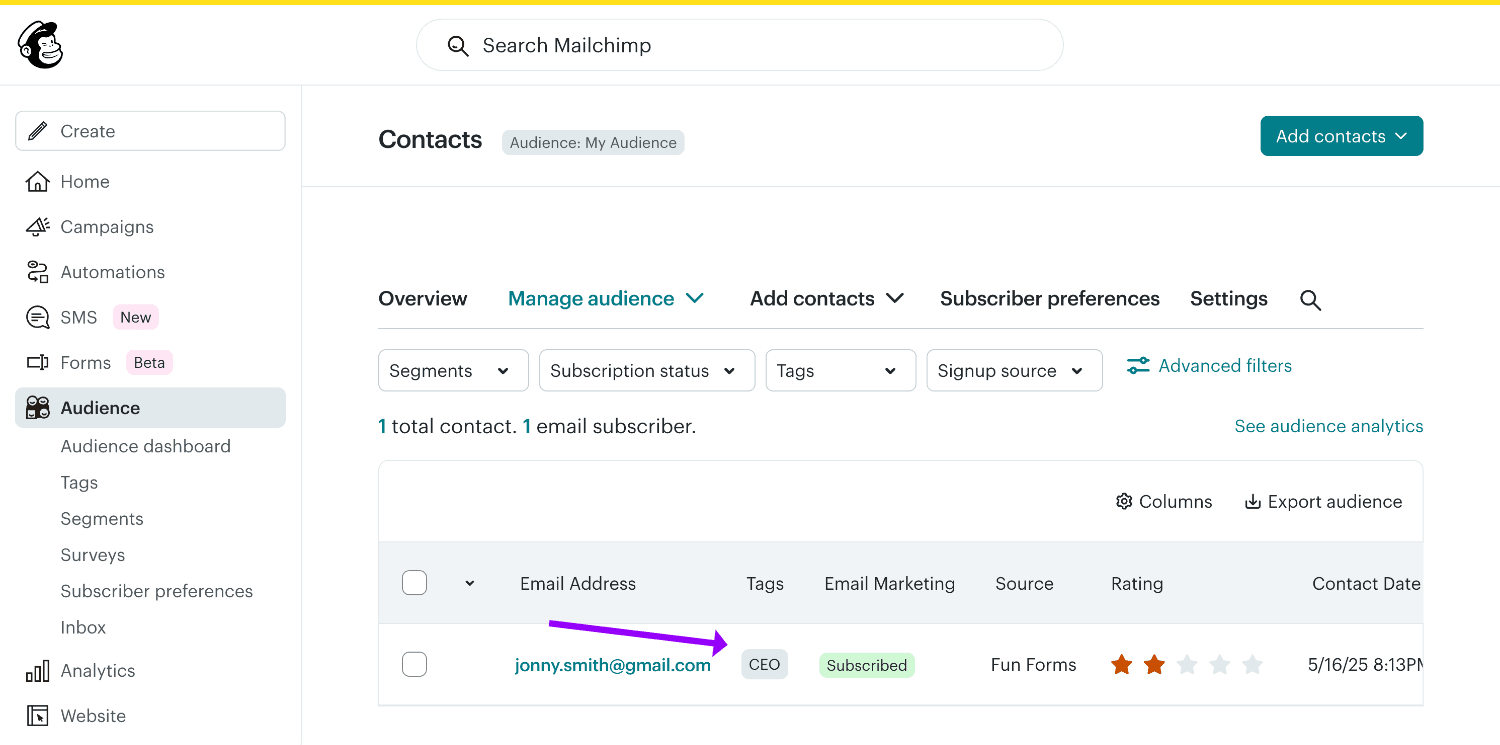Open Inbox in the sidebar
The width and height of the screenshot is (1500, 745).
point(83,627)
